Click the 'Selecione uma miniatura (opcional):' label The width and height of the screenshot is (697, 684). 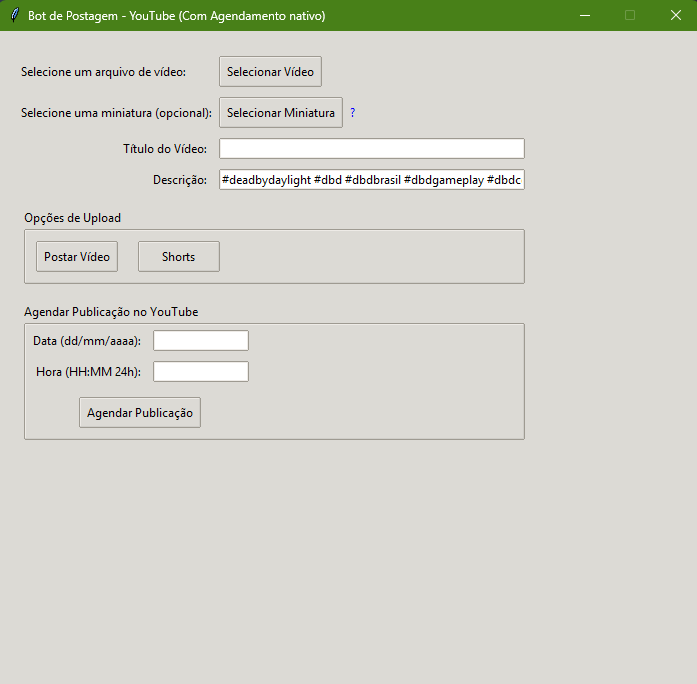point(116,113)
